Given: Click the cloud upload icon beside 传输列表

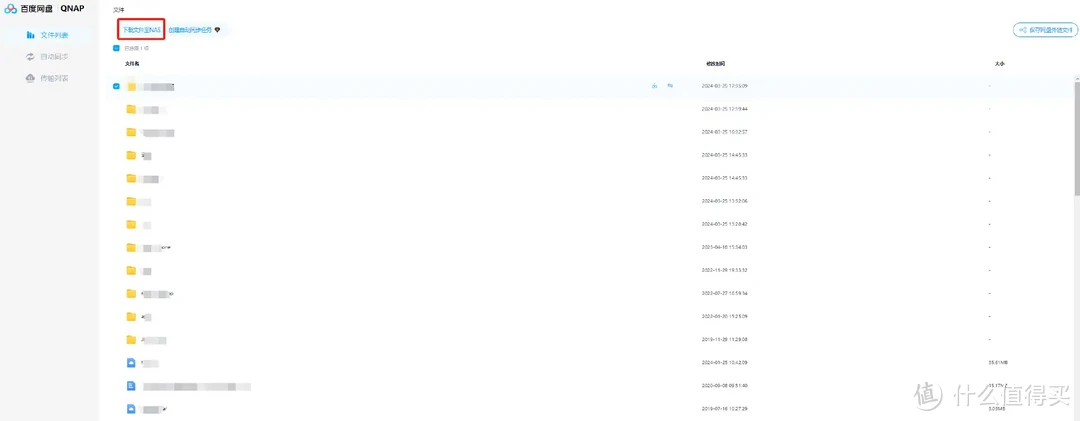Looking at the screenshot, I should click(x=30, y=78).
